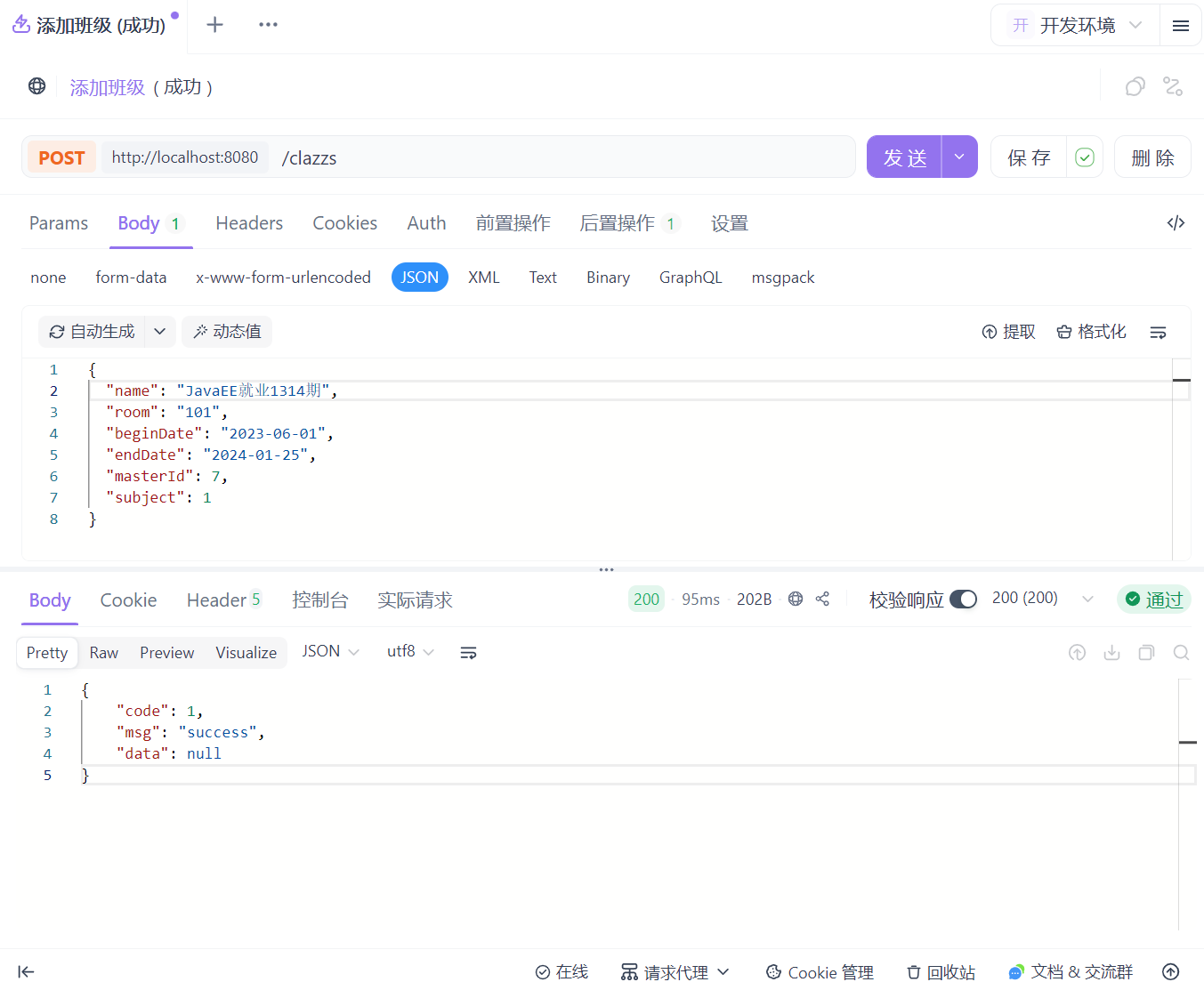
Task: Switch to the Params tab
Action: tap(59, 223)
